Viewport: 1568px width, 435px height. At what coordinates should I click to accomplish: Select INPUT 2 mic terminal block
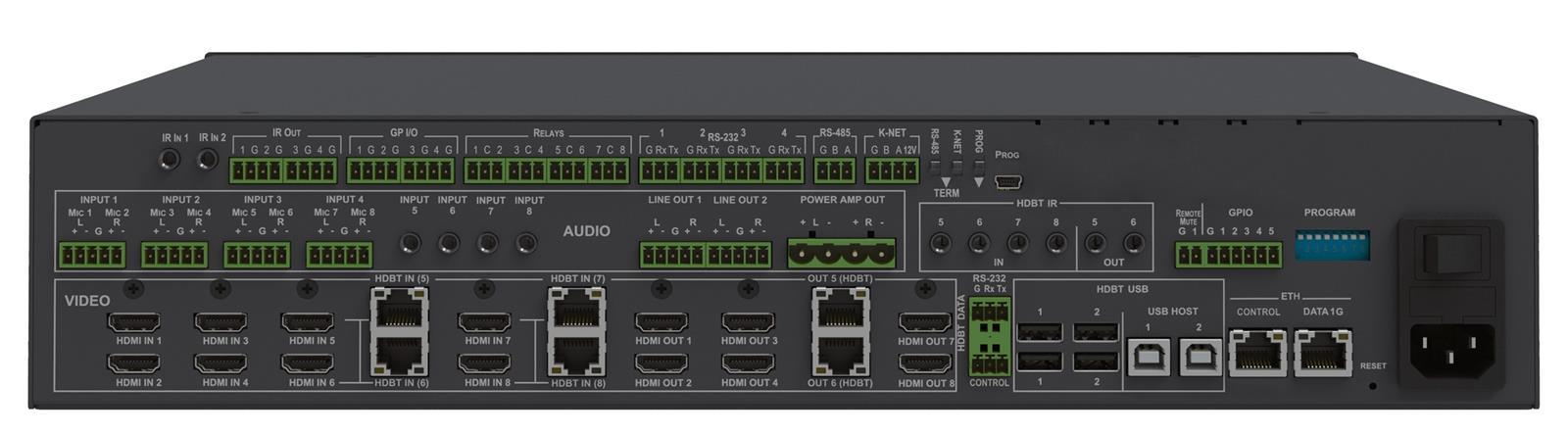(174, 255)
